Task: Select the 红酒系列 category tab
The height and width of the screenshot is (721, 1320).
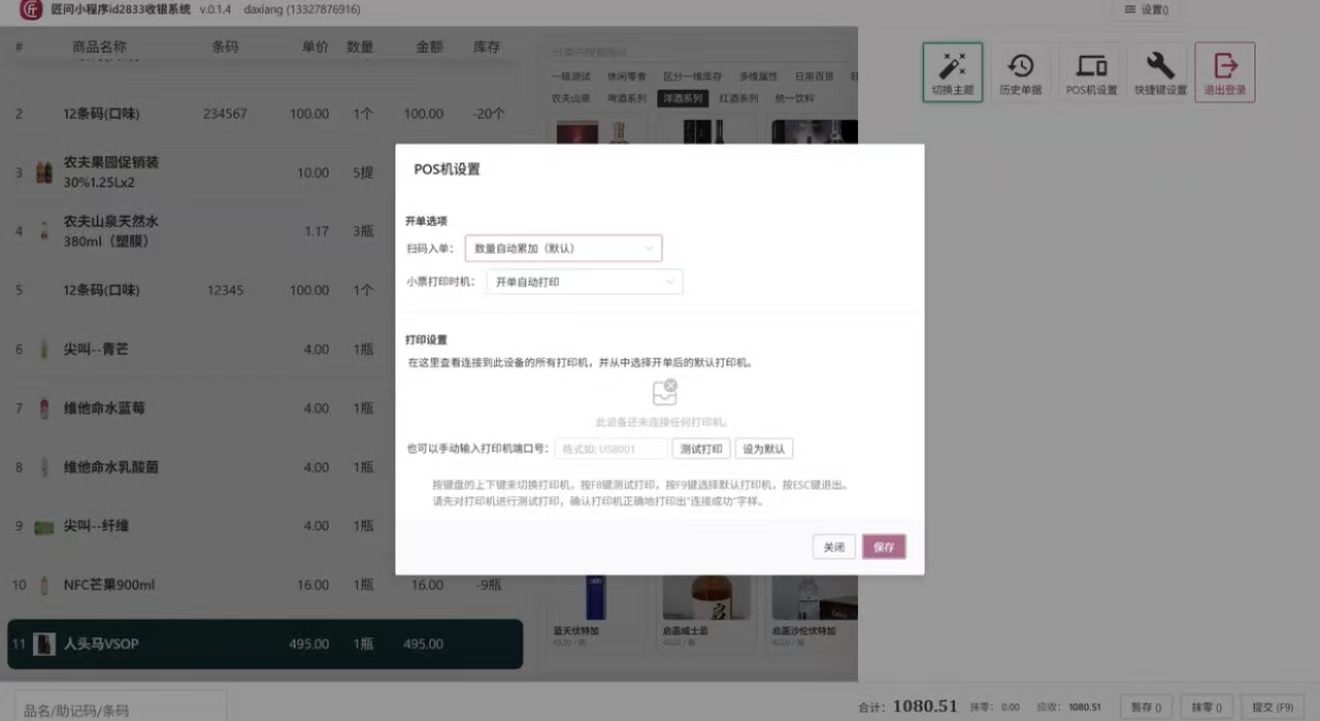Action: coord(739,98)
